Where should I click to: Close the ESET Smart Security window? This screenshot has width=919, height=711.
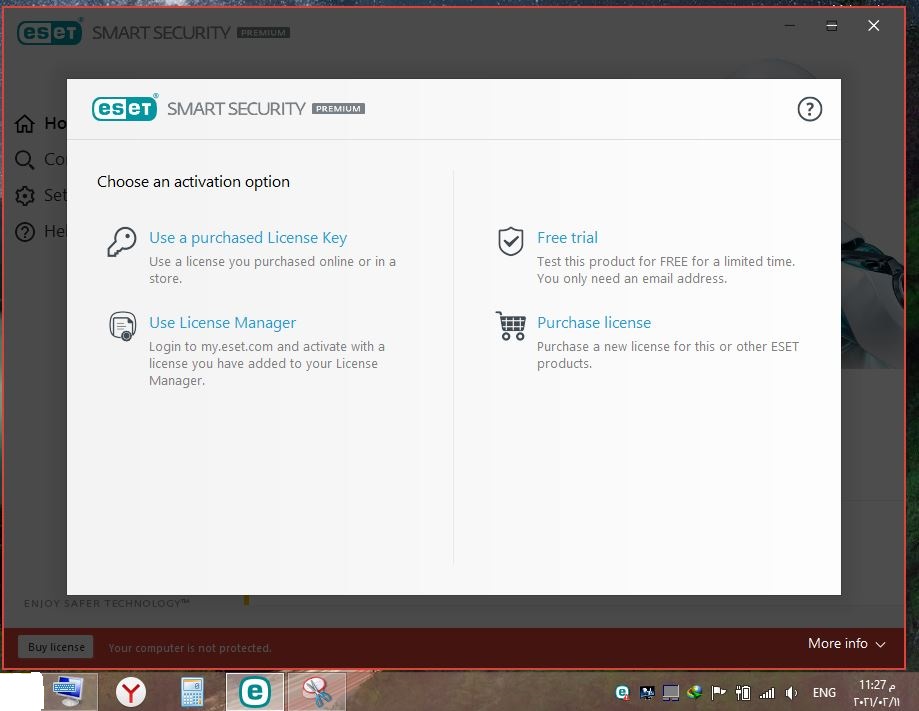(873, 26)
